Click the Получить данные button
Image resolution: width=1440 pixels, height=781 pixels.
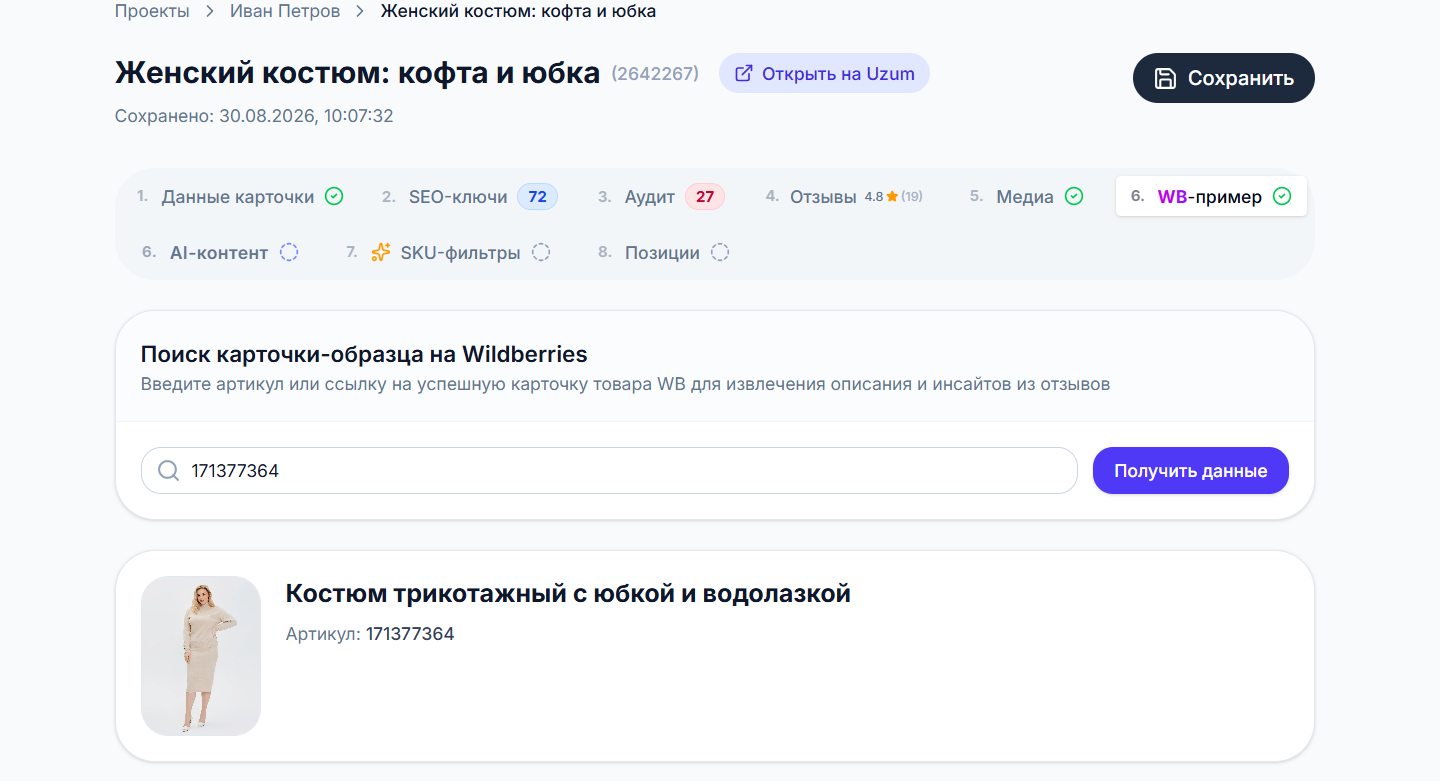[1191, 471]
